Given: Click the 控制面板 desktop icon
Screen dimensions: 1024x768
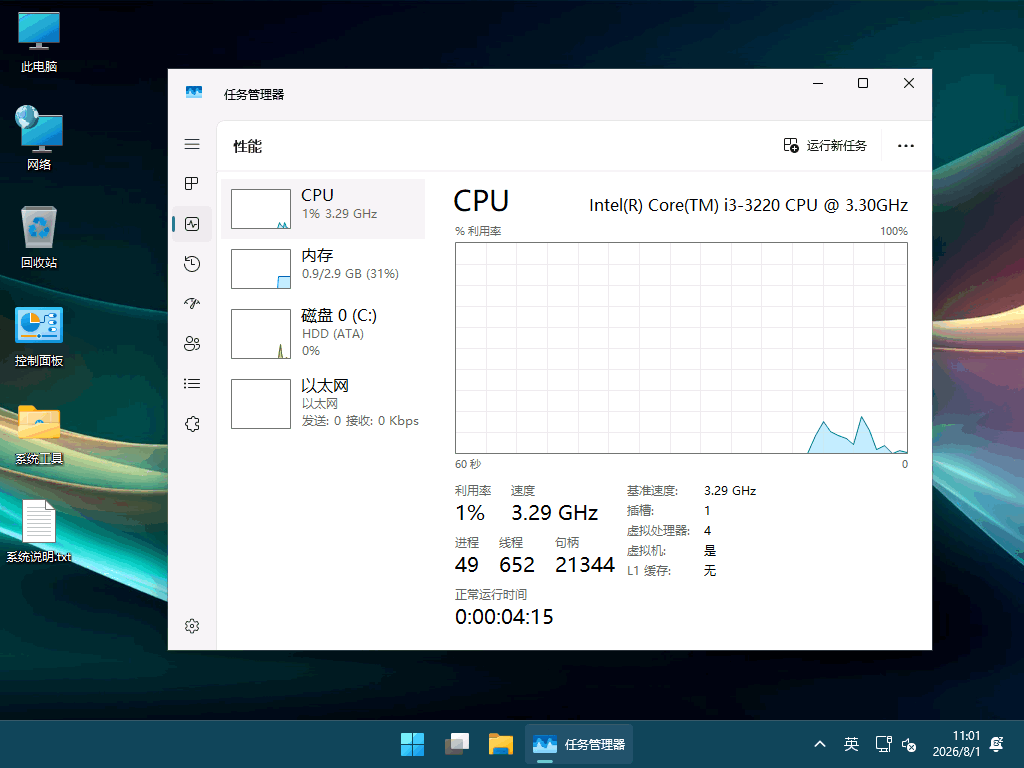Looking at the screenshot, I should tap(39, 337).
